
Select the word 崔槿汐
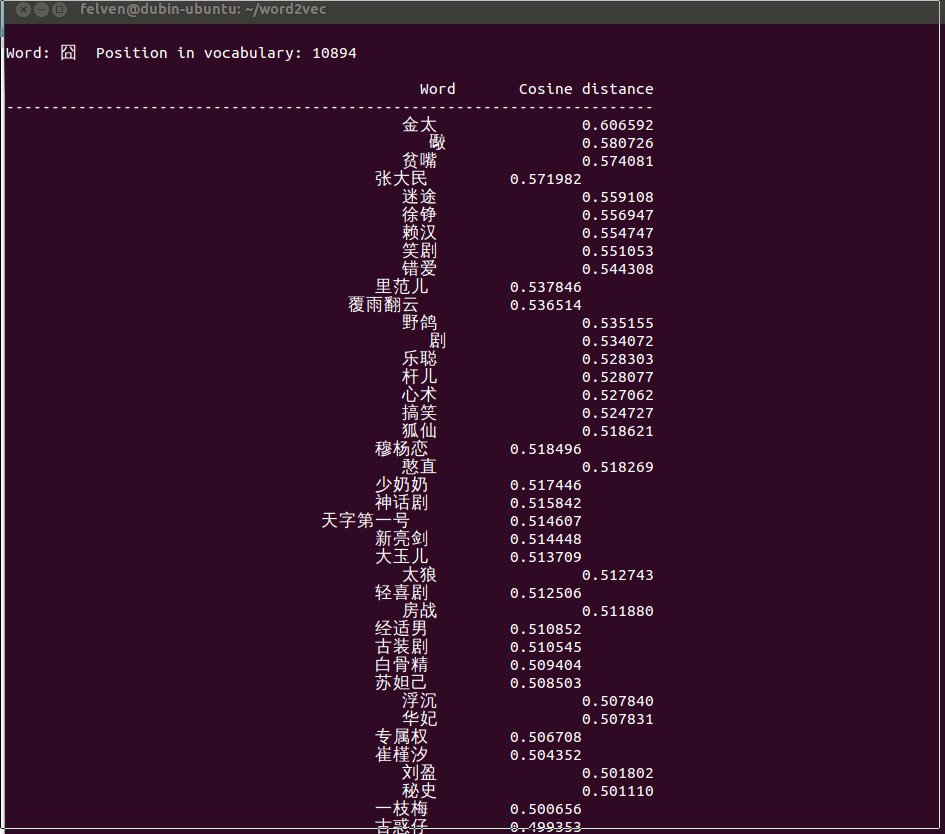[x=401, y=755]
